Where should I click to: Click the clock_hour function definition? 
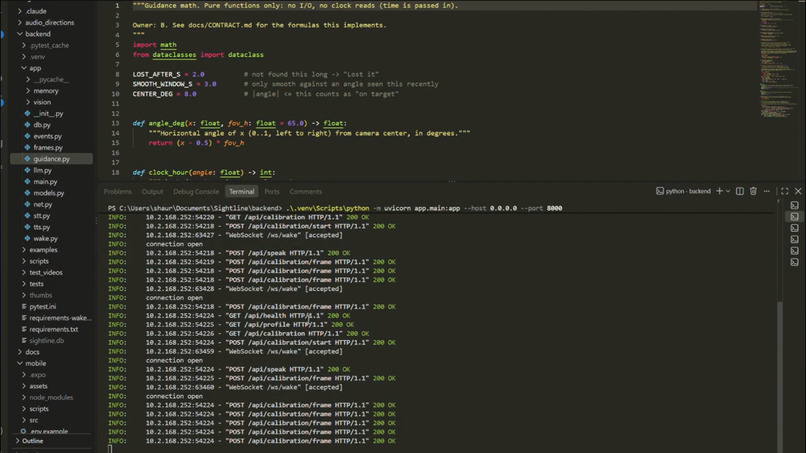204,173
